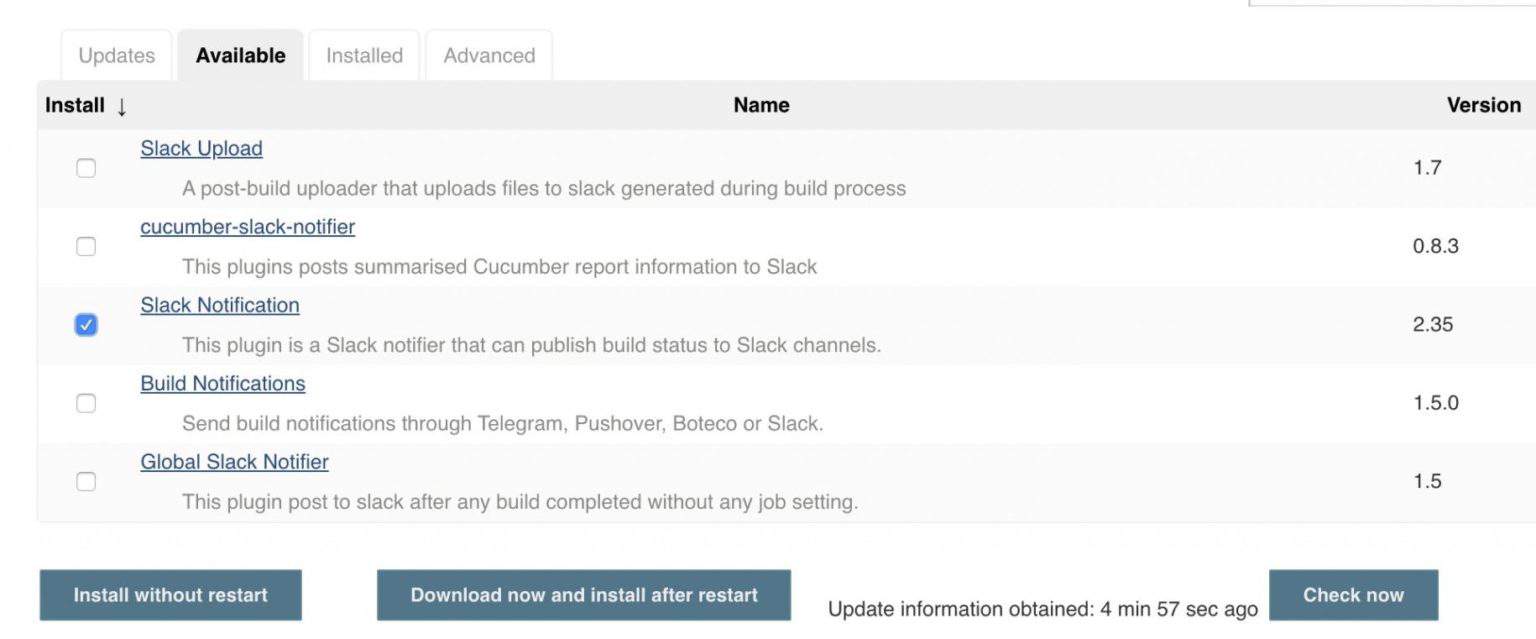Select Global Slack Notifier for install
This screenshot has width=1536, height=639.
(x=86, y=481)
